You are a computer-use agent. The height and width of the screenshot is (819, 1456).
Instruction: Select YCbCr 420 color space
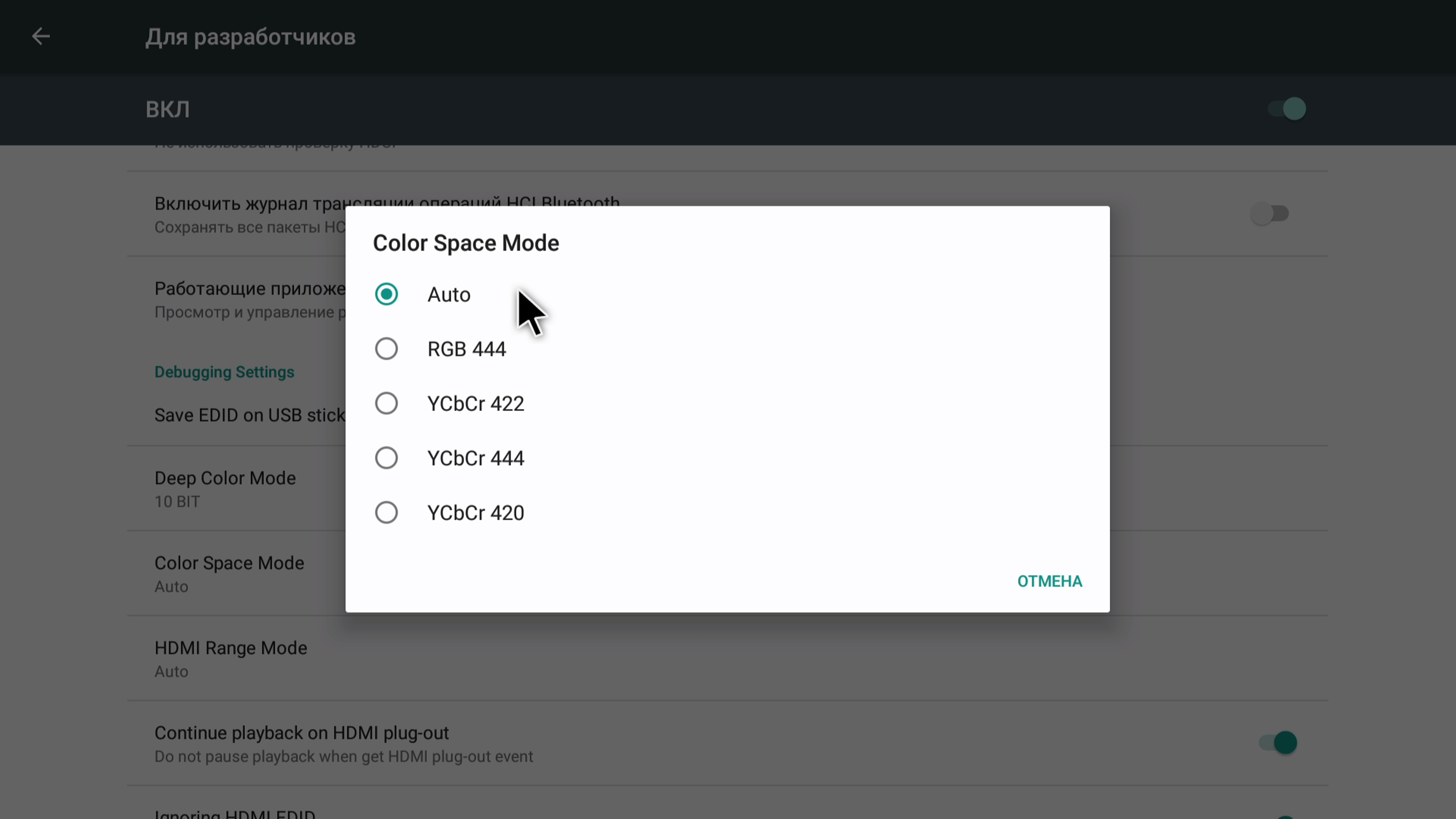pos(387,513)
